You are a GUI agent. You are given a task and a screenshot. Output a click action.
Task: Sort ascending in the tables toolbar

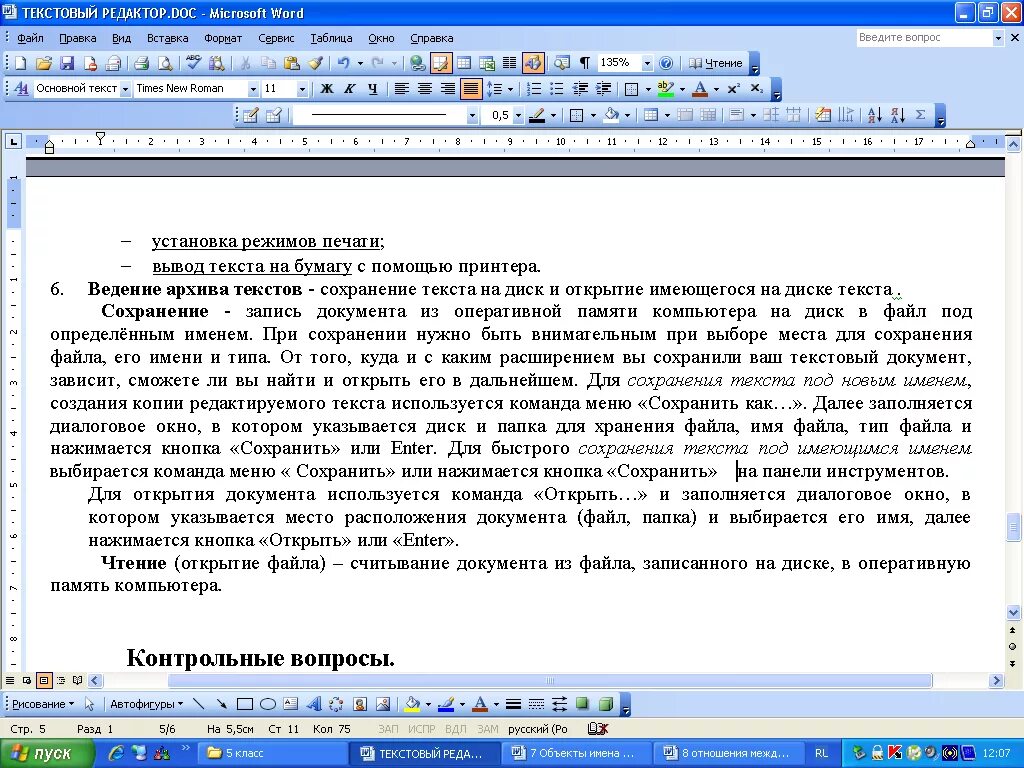(874, 116)
